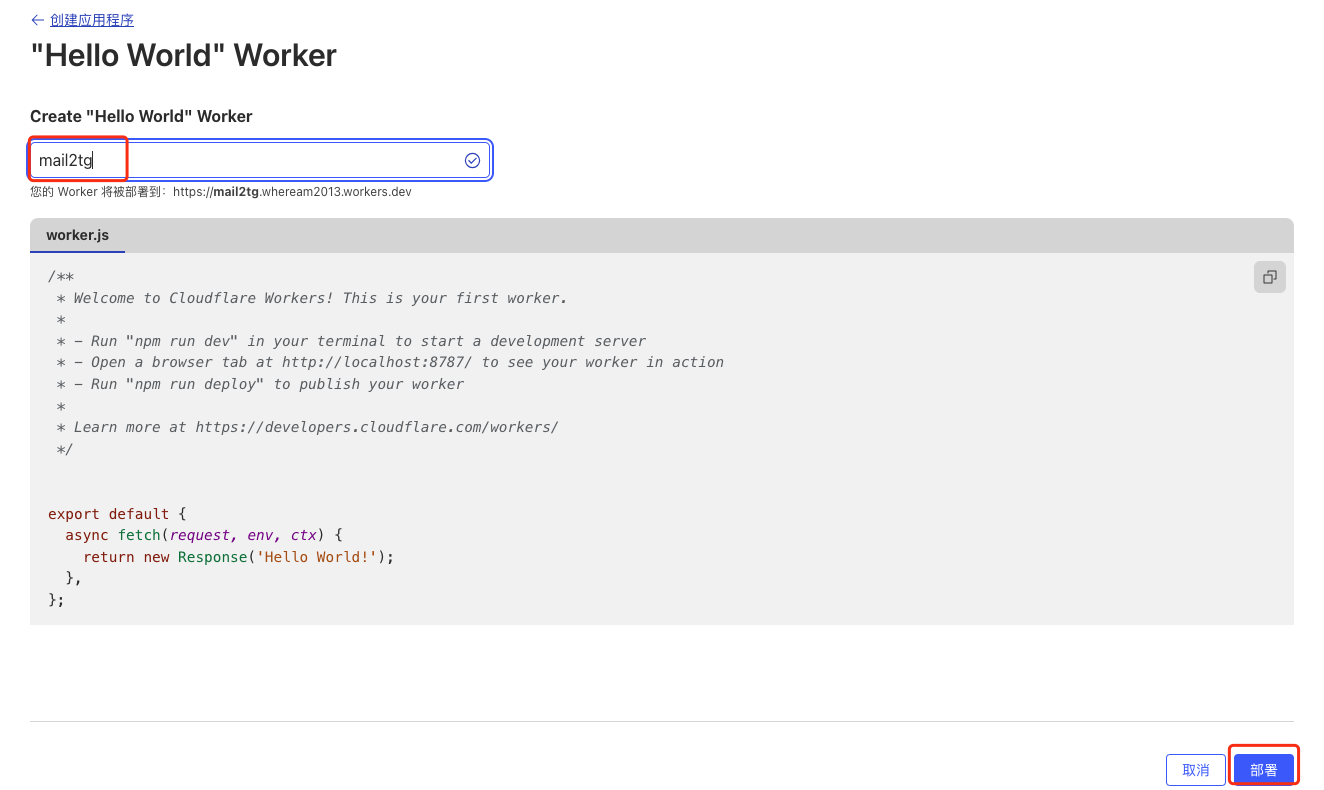Click the 'Create "Hello World" Worker' subheading

click(x=141, y=116)
